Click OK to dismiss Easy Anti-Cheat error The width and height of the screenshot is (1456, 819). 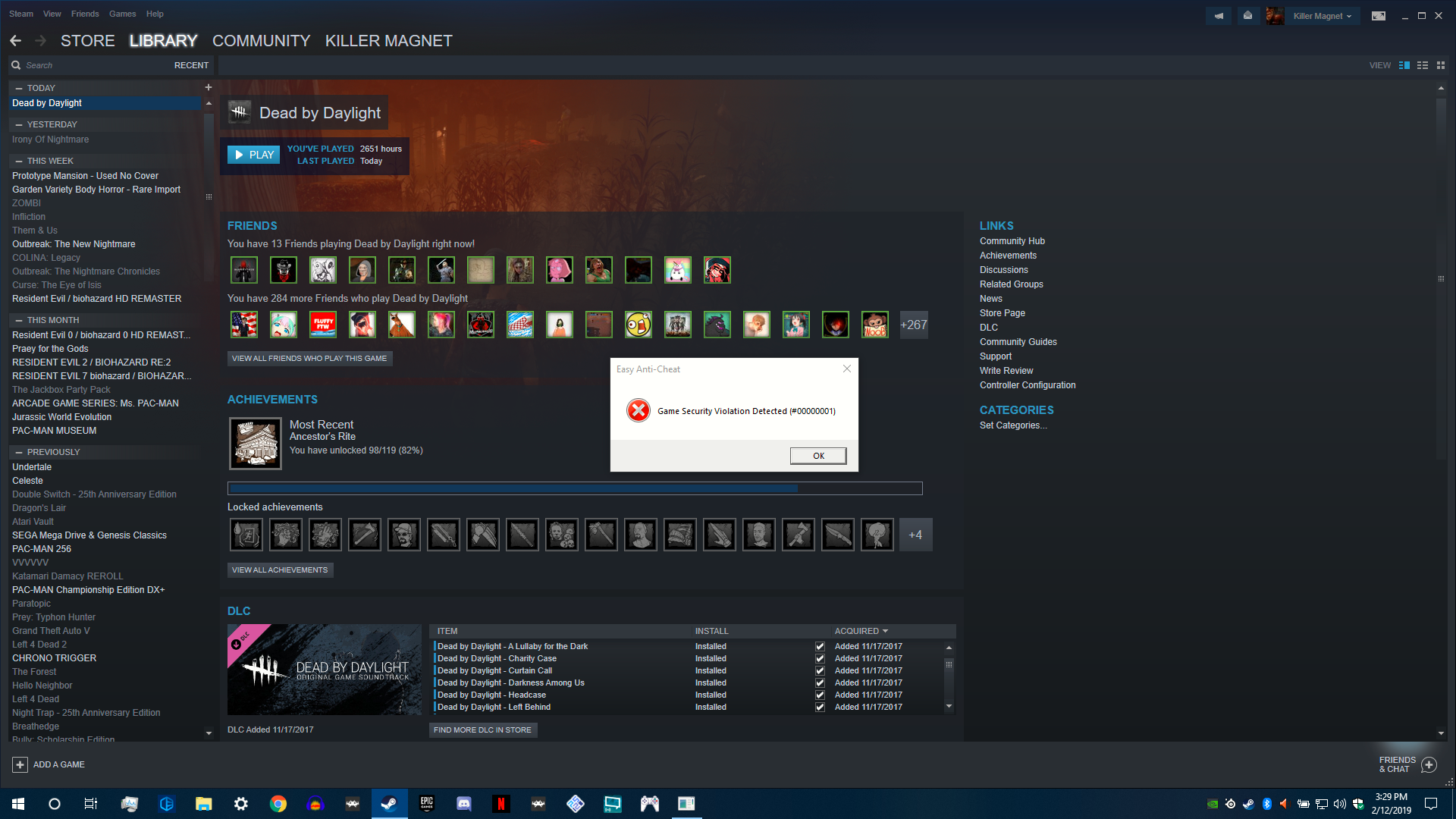[x=819, y=455]
